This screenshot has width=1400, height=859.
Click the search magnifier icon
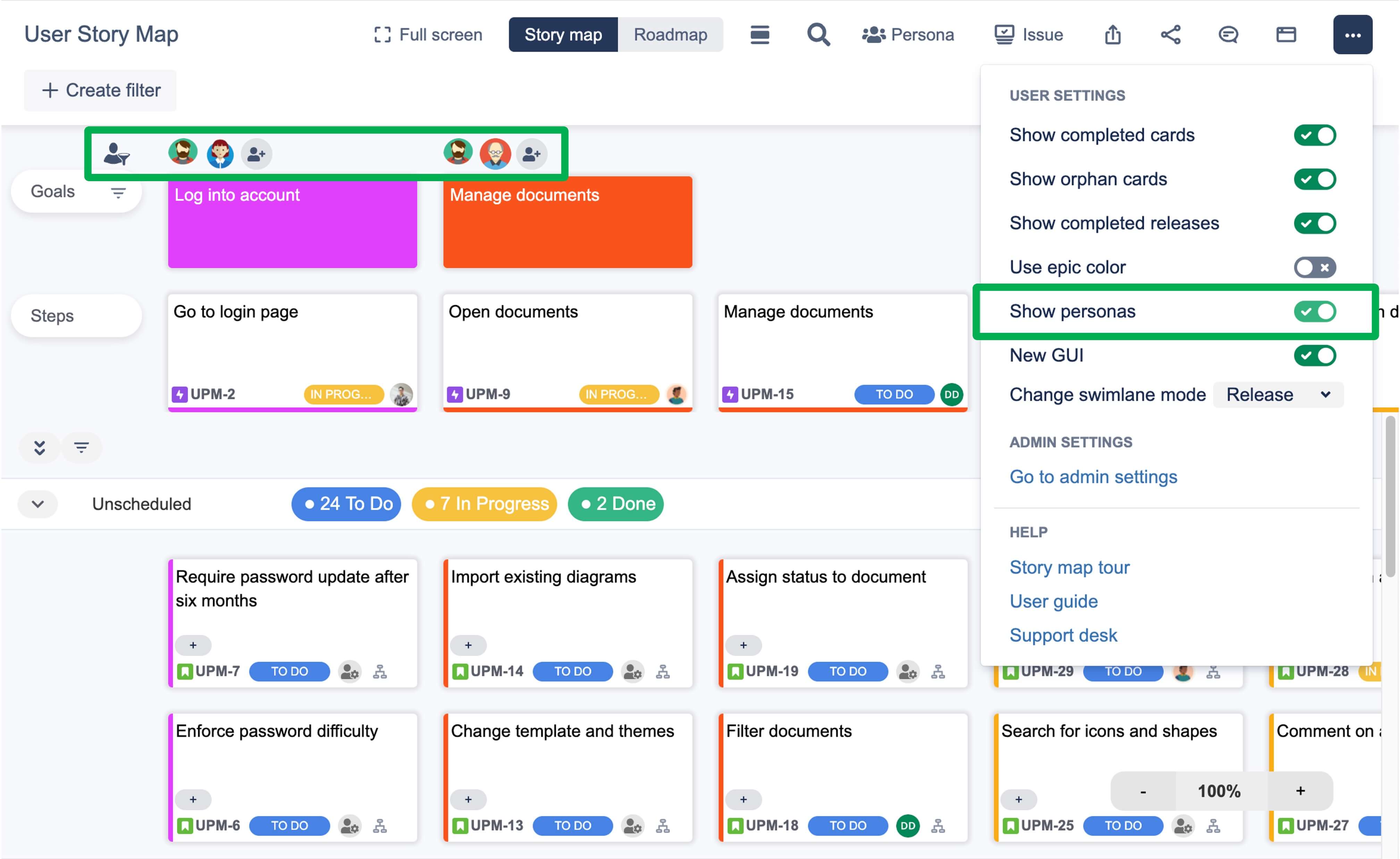coord(818,35)
